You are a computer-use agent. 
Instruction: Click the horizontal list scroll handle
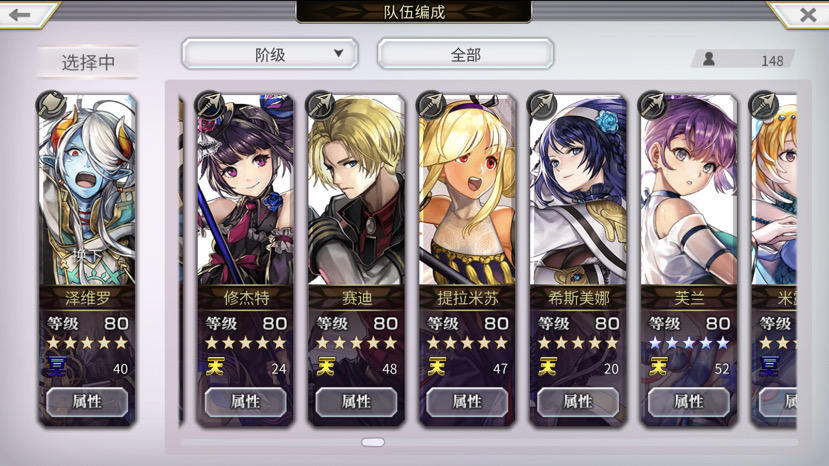point(373,442)
